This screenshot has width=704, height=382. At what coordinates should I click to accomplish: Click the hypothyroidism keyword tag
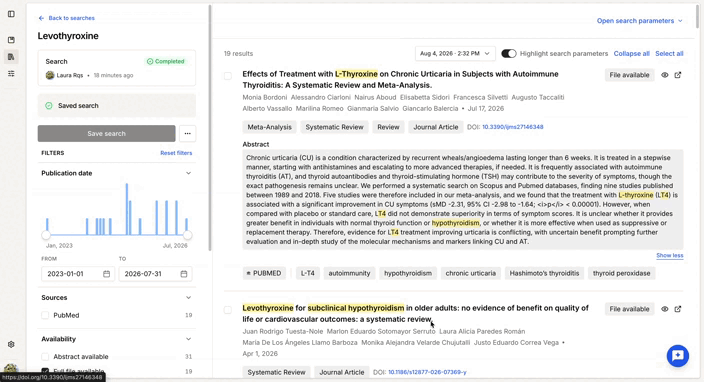pyautogui.click(x=408, y=273)
